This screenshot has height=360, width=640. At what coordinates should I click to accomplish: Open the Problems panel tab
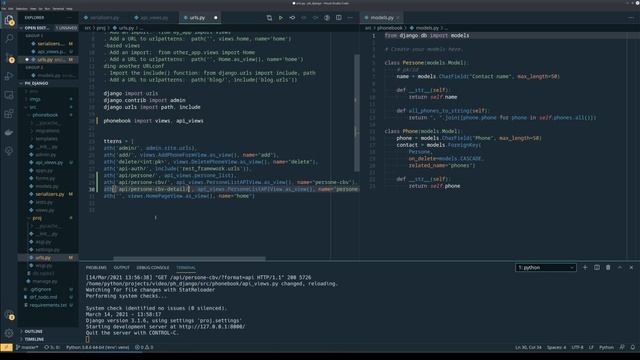click(96, 267)
